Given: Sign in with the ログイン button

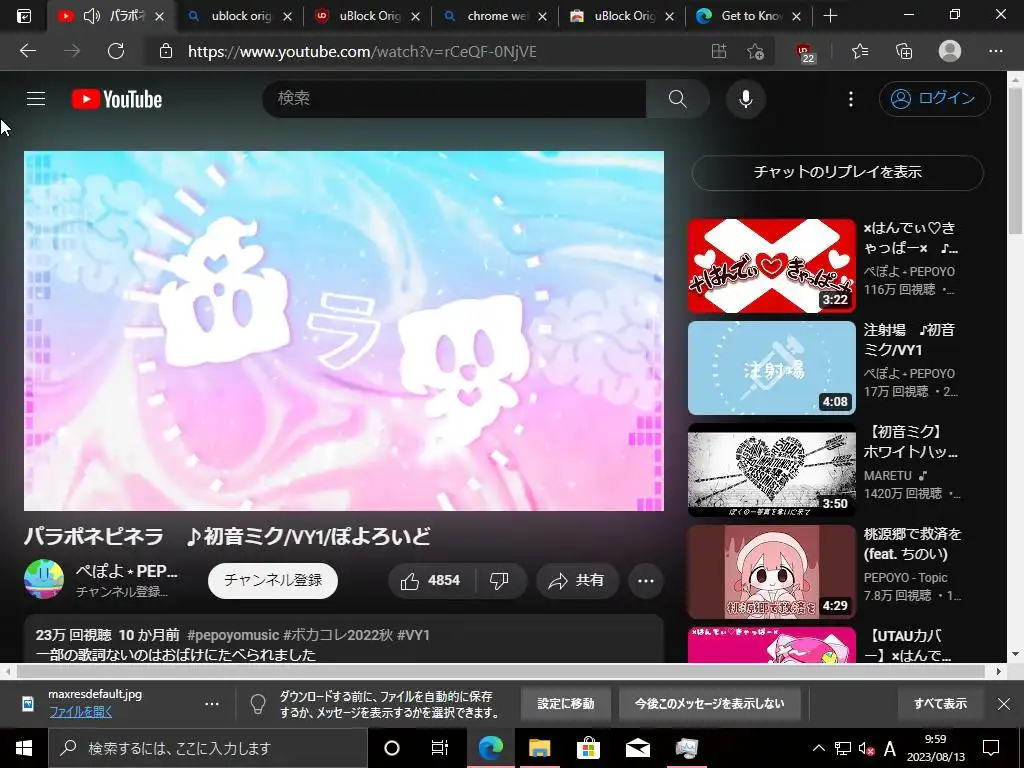Looking at the screenshot, I should [935, 99].
